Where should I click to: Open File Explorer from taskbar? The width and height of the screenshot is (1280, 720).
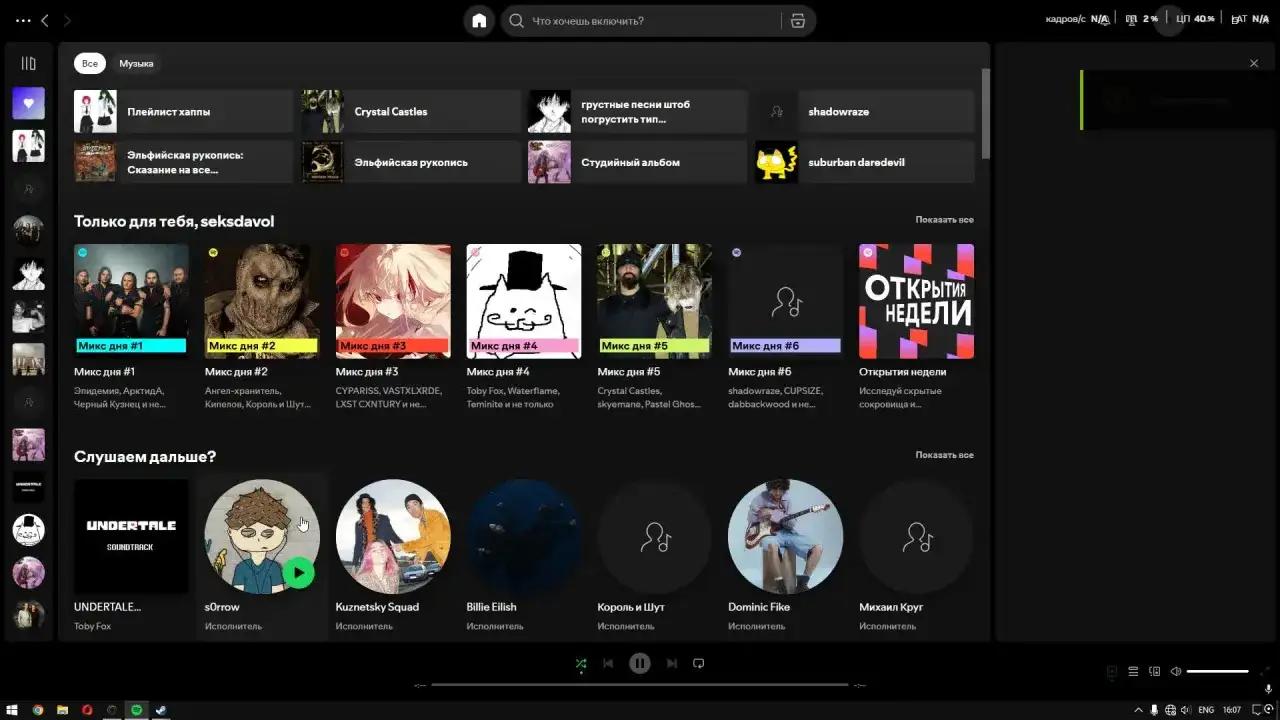click(62, 710)
